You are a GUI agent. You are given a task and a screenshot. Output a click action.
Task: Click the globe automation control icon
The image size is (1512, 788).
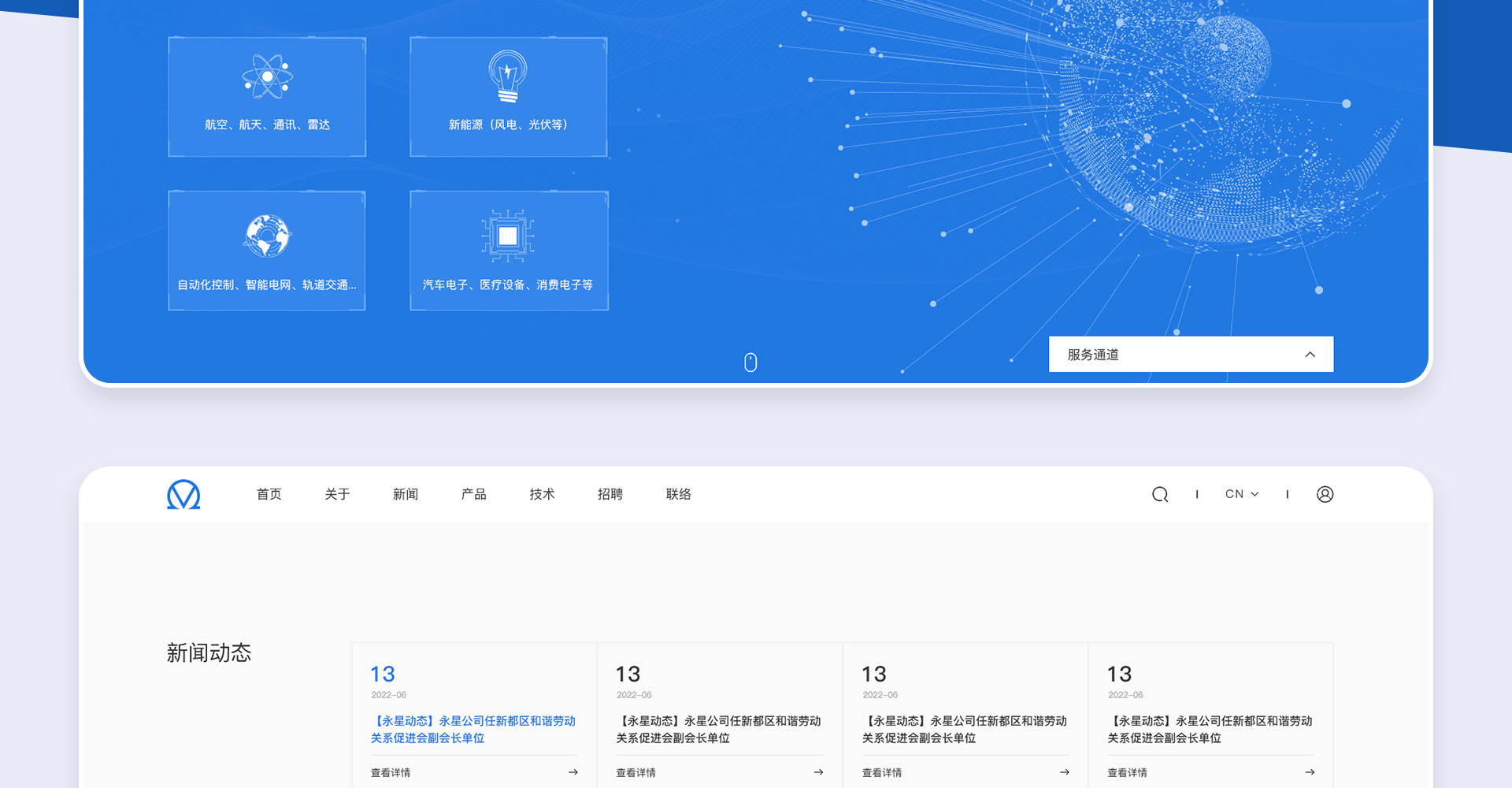point(267,236)
